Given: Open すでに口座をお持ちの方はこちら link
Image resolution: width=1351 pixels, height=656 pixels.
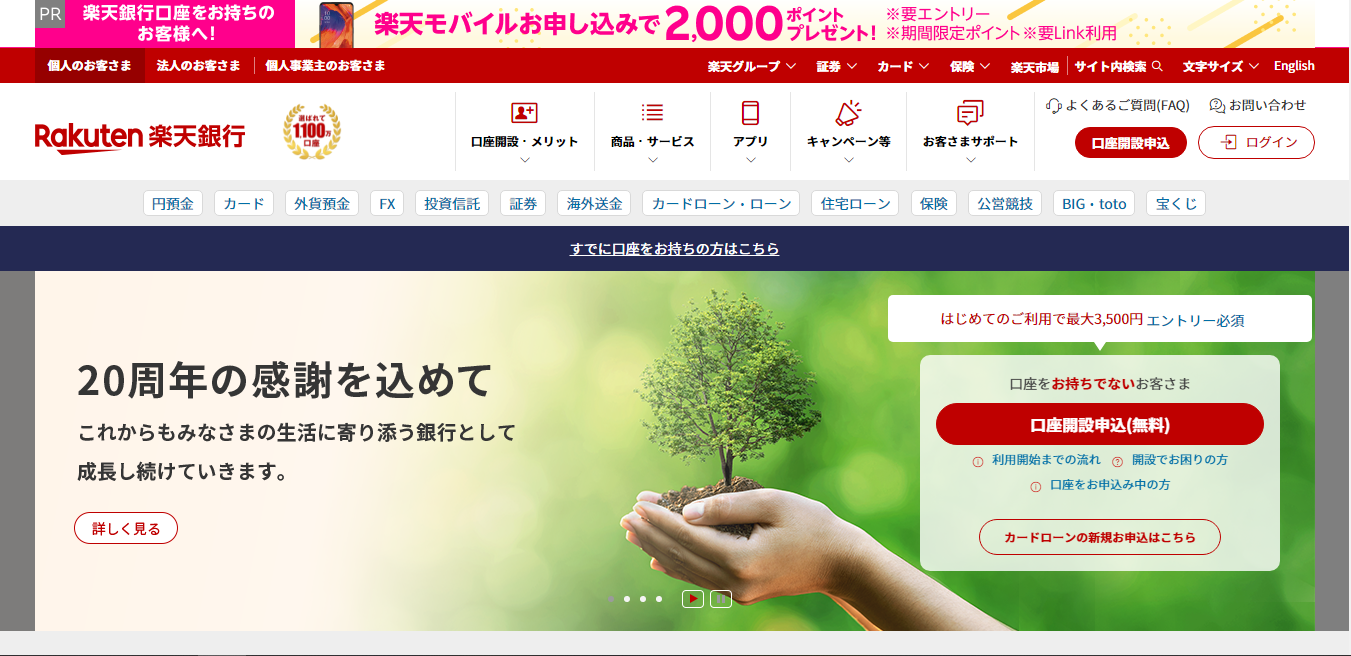Looking at the screenshot, I should [x=675, y=249].
